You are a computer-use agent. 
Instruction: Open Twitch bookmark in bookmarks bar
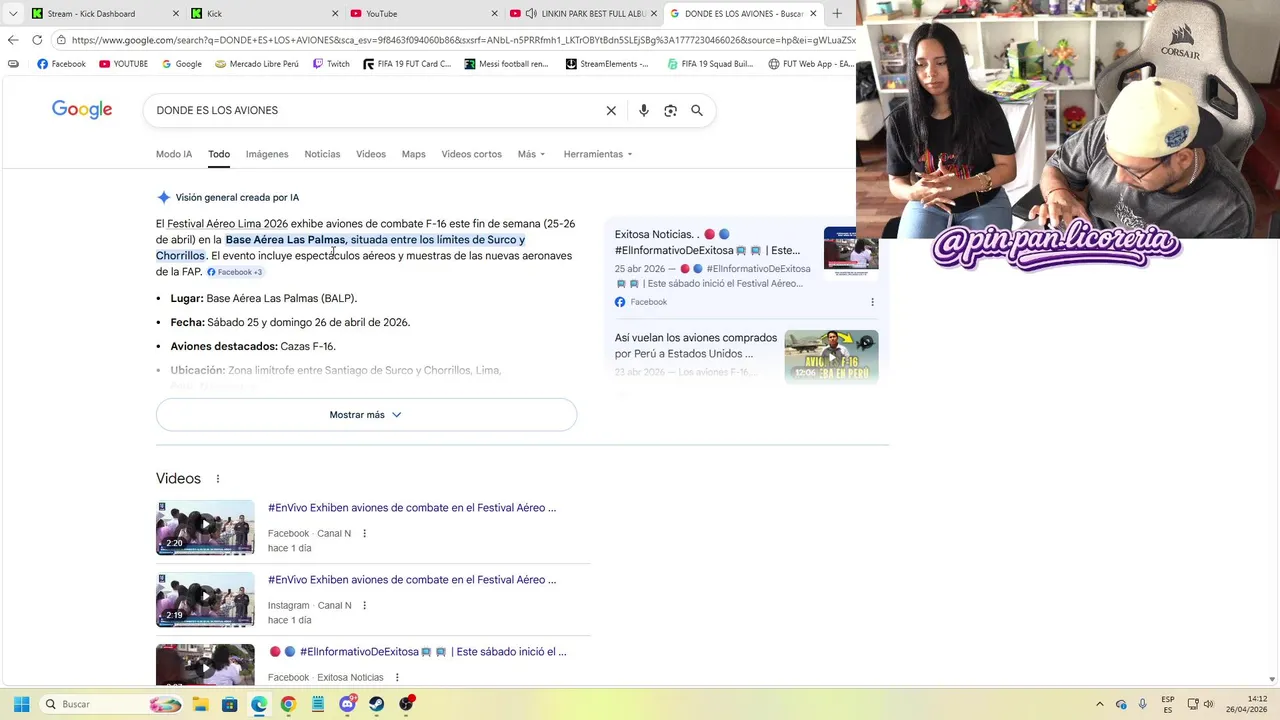pyautogui.click(x=331, y=64)
